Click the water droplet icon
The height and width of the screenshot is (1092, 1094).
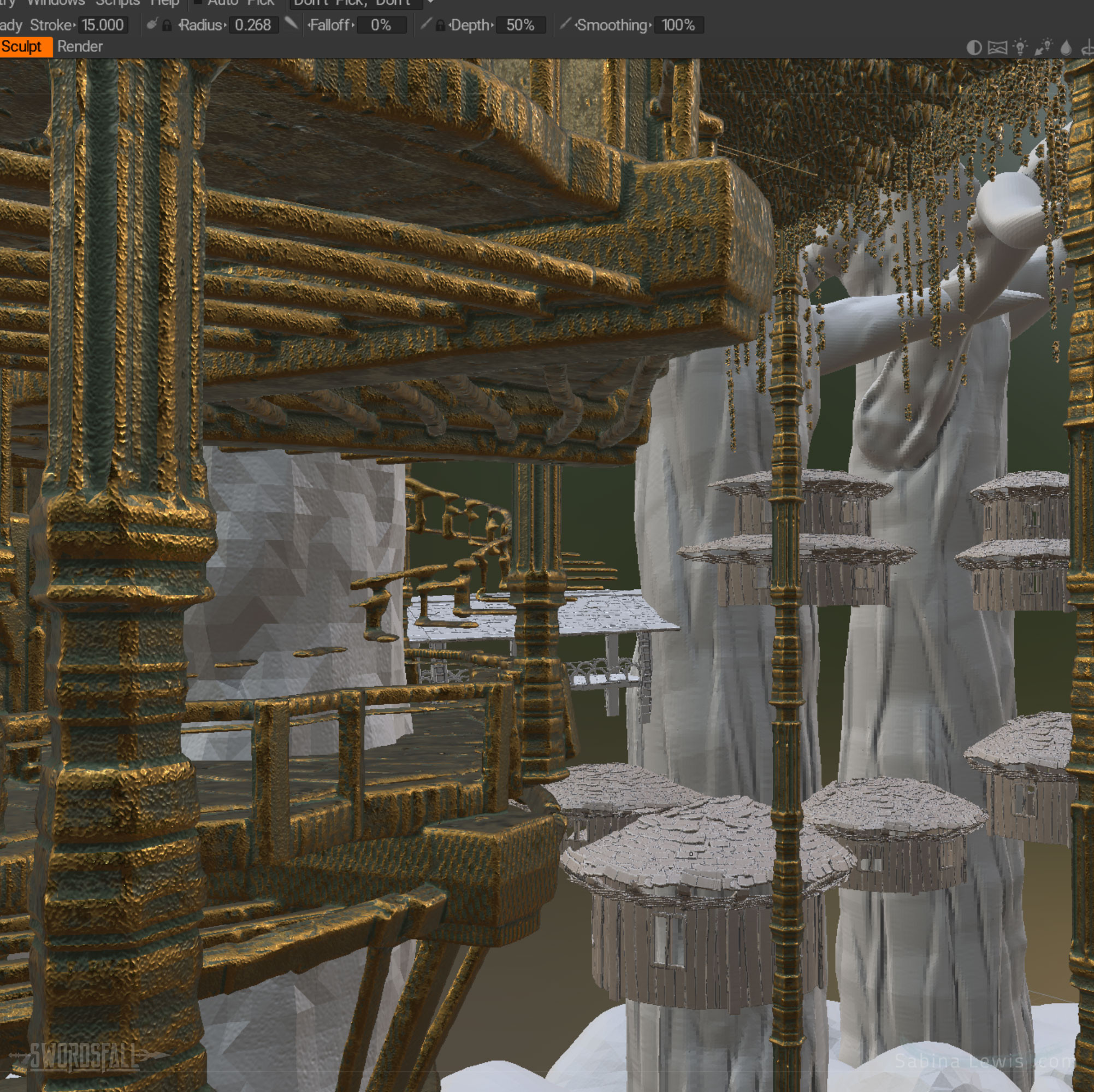coord(1066,48)
